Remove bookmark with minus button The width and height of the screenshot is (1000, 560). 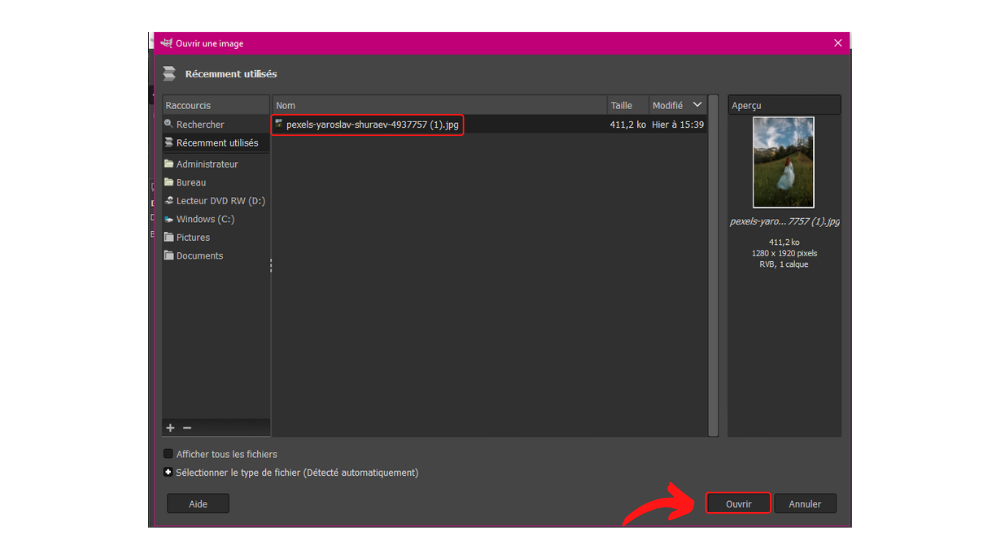point(187,428)
